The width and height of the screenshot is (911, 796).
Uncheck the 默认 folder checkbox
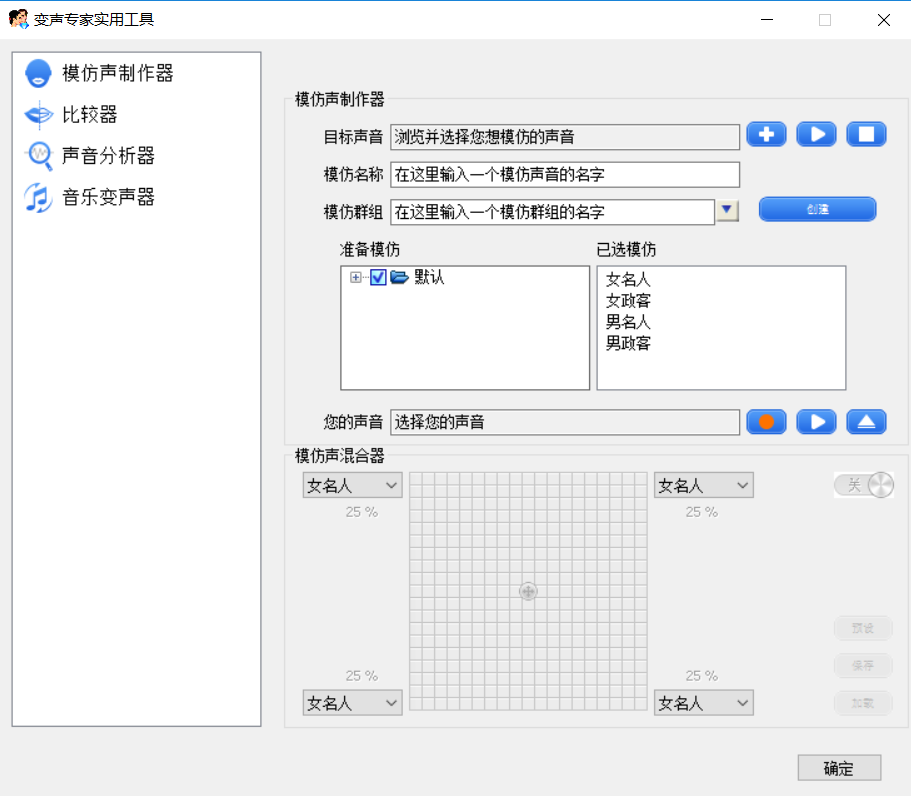[378, 277]
